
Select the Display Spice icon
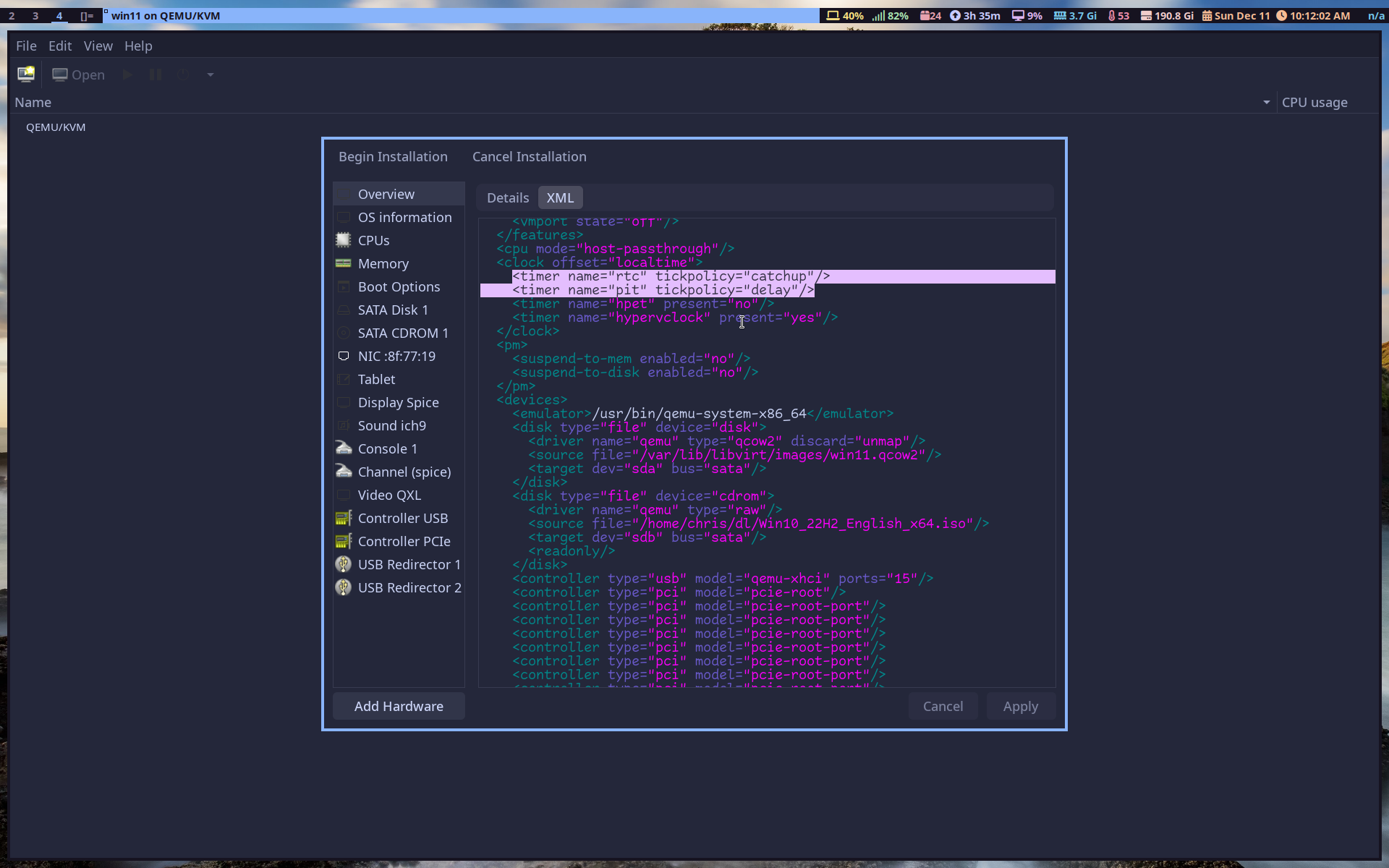(x=344, y=403)
